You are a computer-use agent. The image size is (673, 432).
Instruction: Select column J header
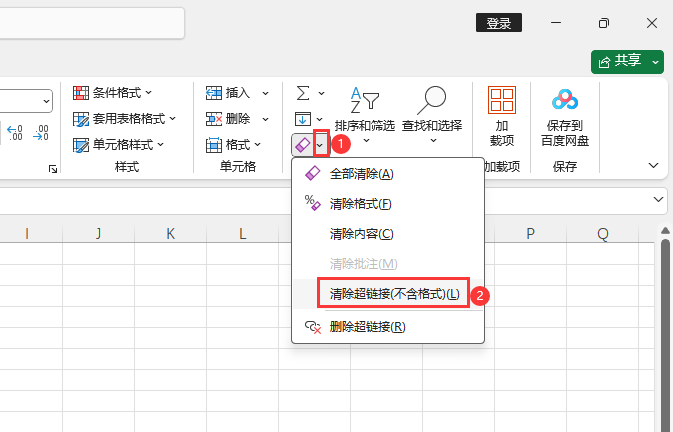[99, 234]
